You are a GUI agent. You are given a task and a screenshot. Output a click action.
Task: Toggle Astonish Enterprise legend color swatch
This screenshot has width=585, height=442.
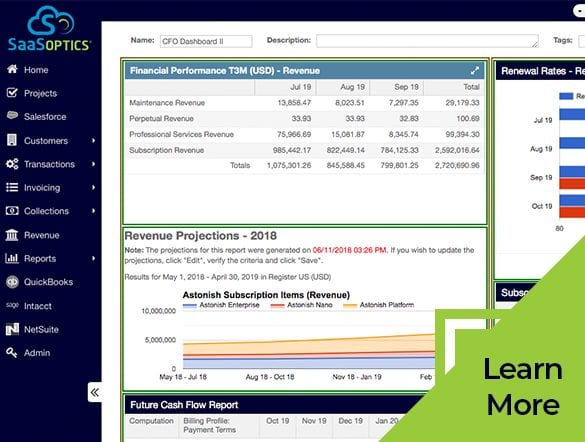point(190,305)
